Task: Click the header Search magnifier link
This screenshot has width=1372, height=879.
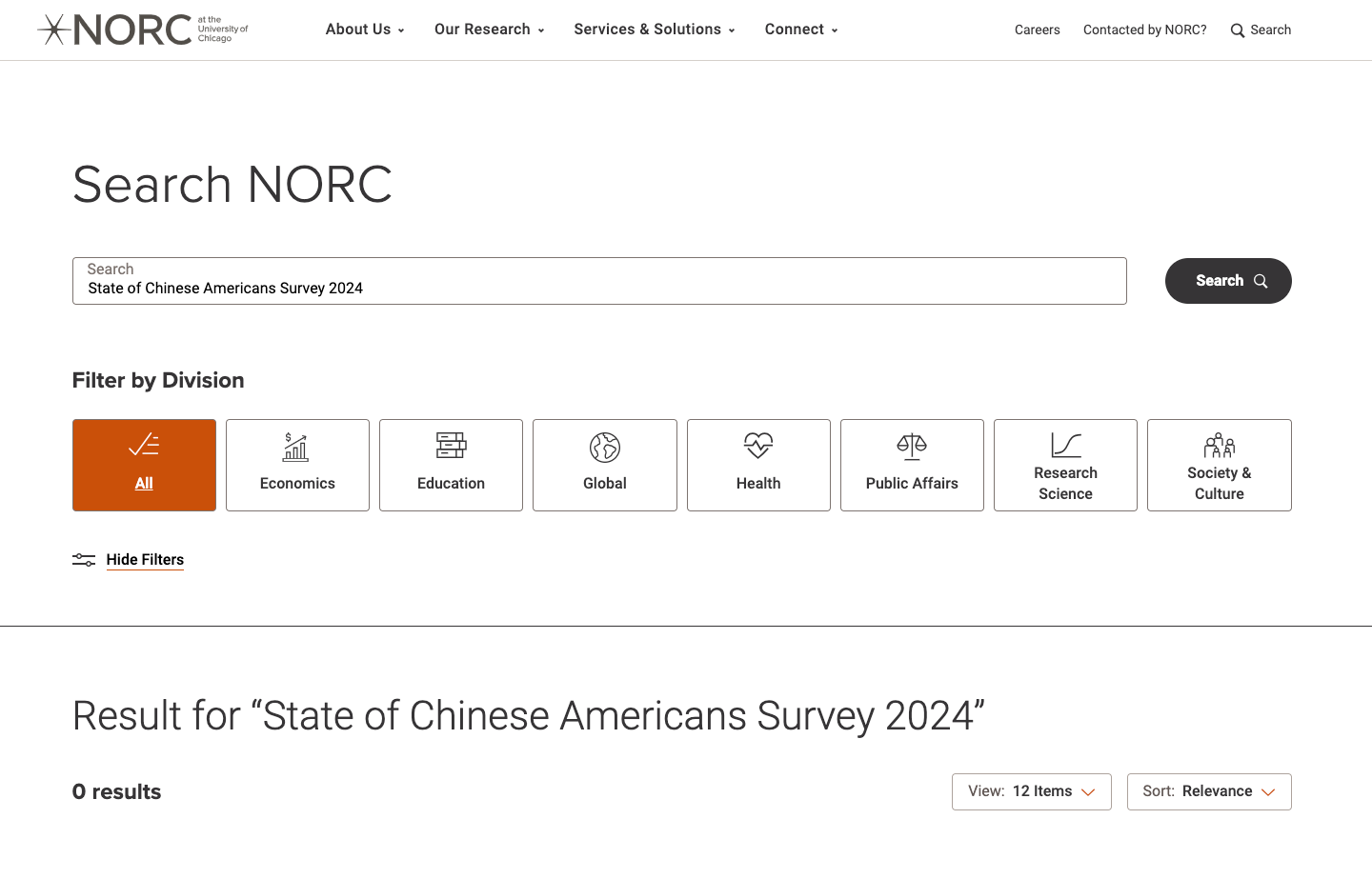Action: click(1261, 30)
